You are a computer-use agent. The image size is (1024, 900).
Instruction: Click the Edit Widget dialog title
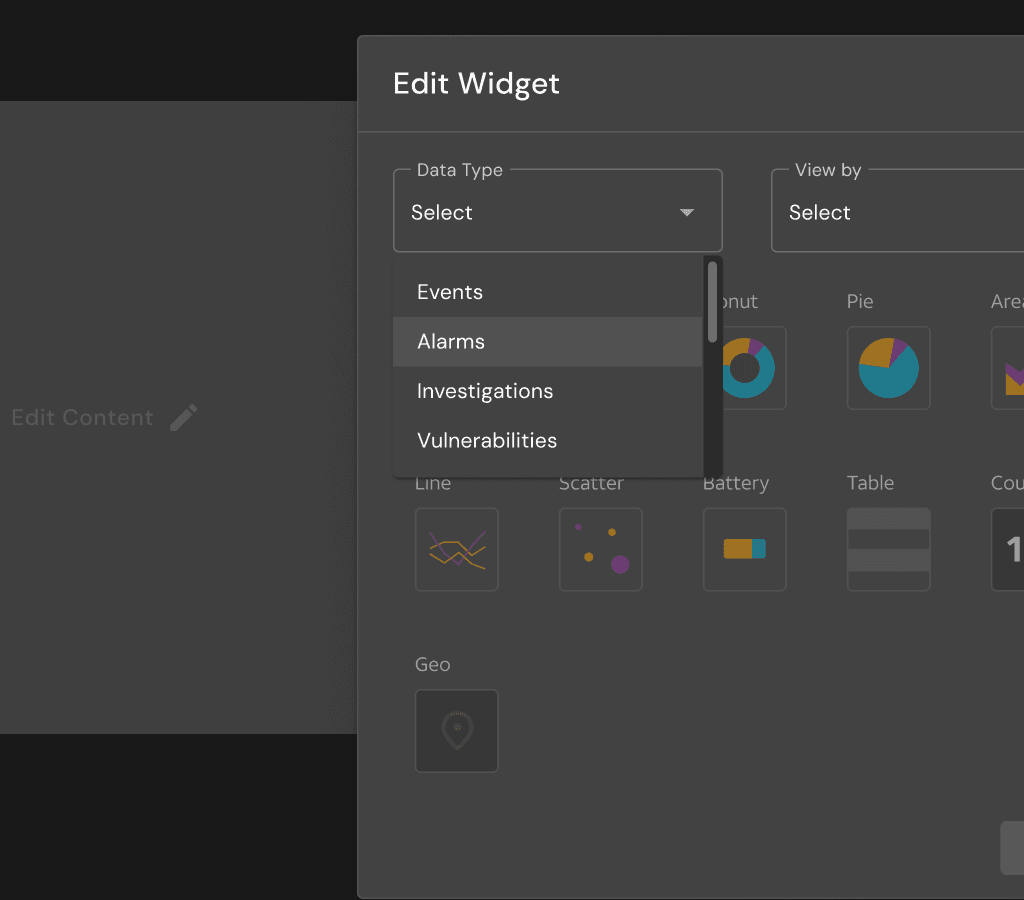476,84
